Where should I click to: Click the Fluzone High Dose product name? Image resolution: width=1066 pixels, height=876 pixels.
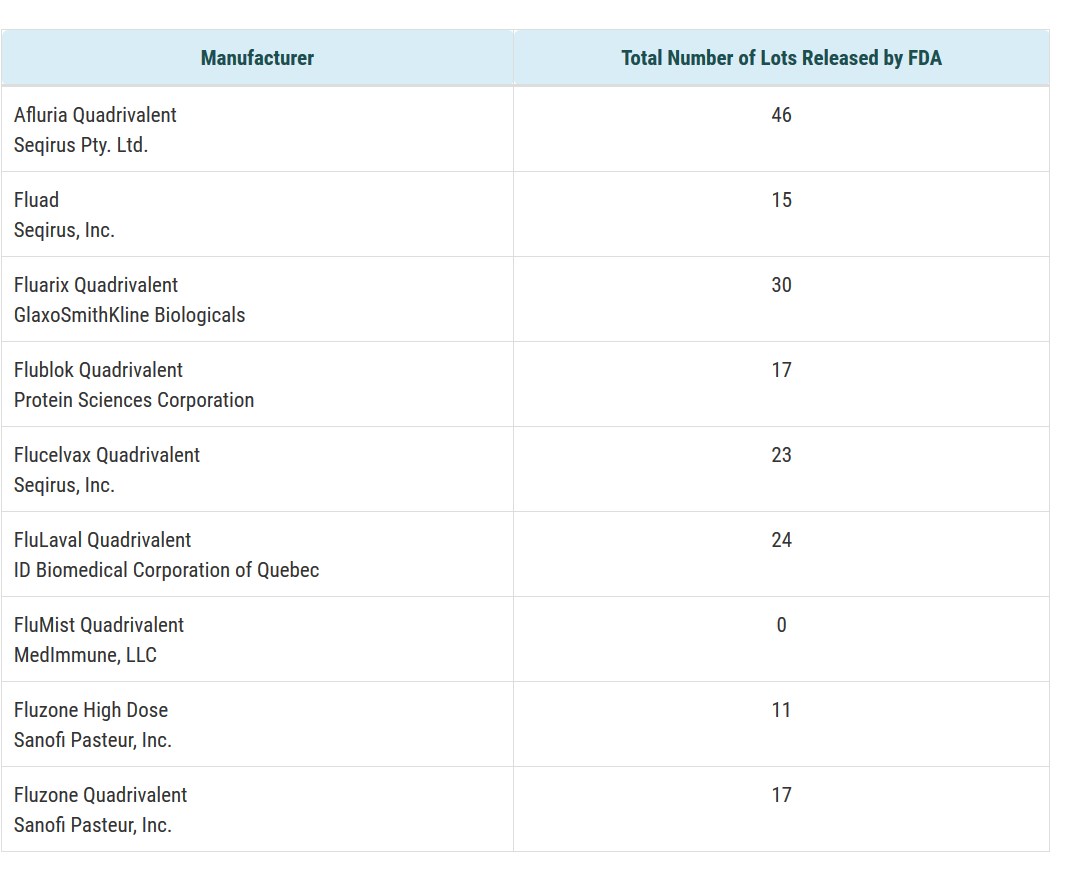point(91,710)
